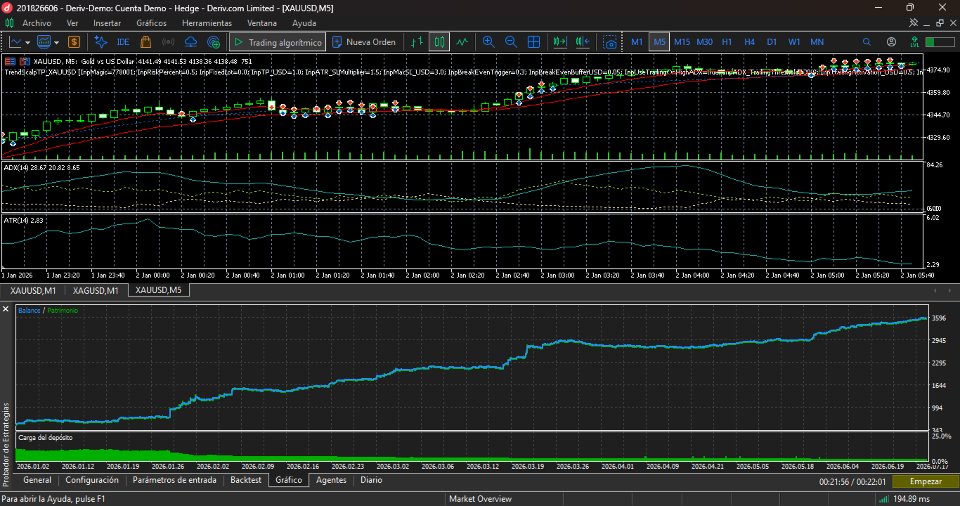
Task: Select the D1 timeframe
Action: (x=771, y=42)
